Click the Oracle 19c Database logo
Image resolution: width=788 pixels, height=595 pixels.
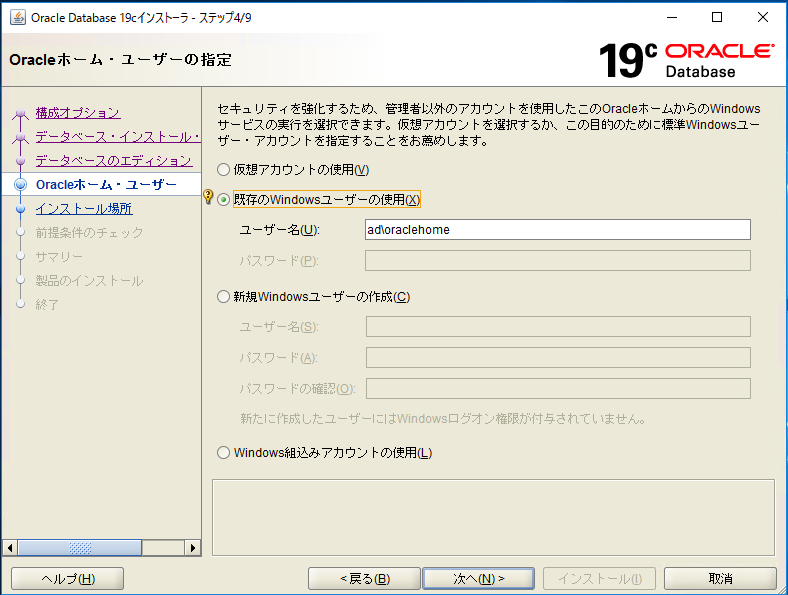[x=685, y=59]
